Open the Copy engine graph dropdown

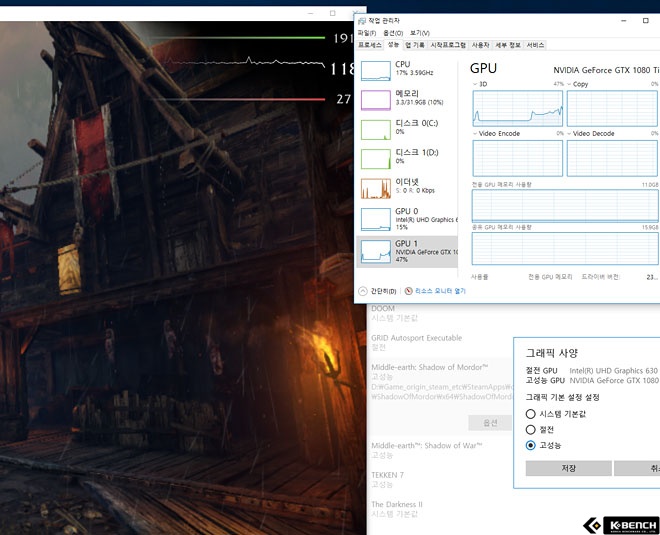click(569, 84)
